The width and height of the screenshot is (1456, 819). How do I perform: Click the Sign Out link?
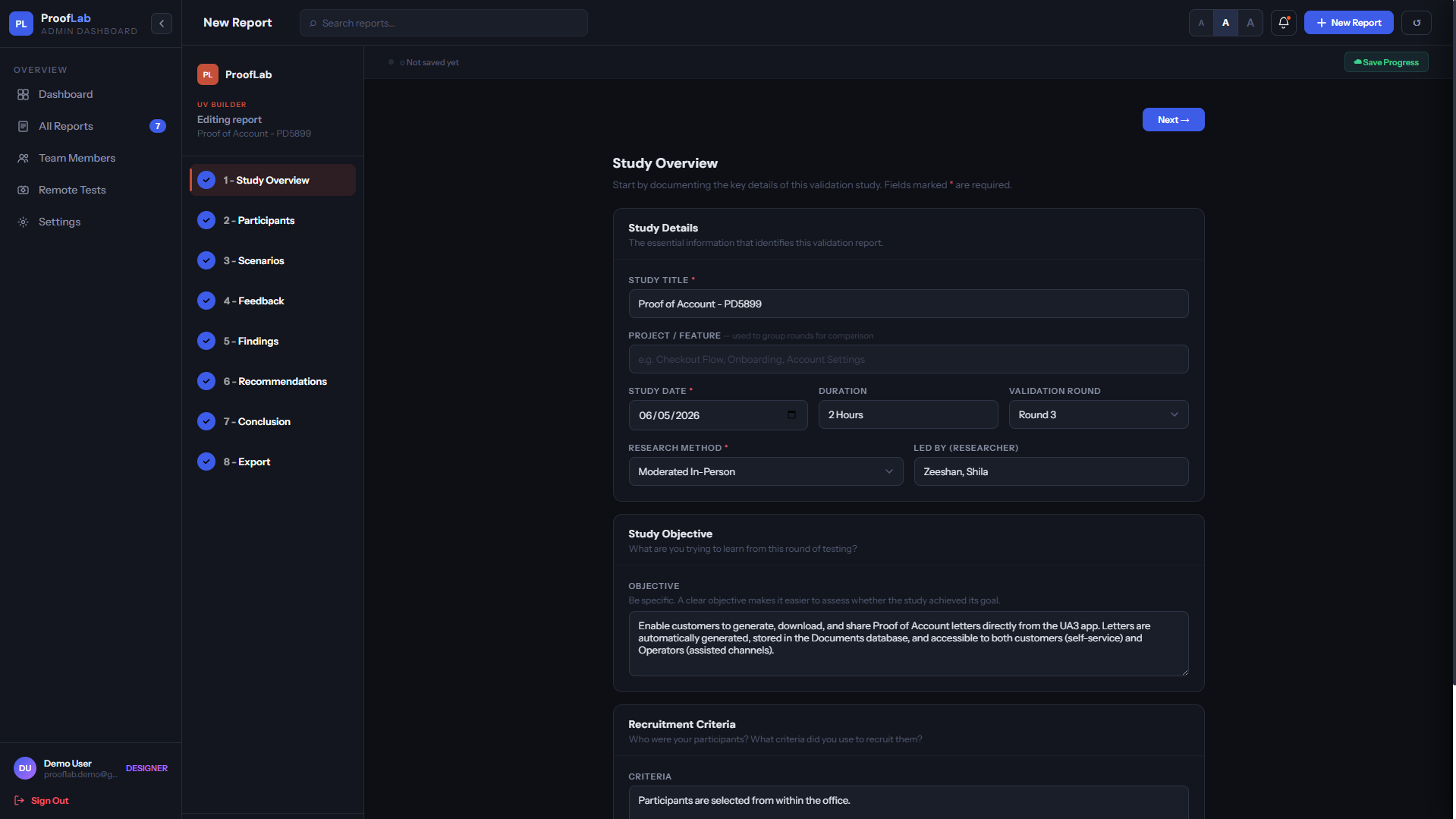[42, 801]
